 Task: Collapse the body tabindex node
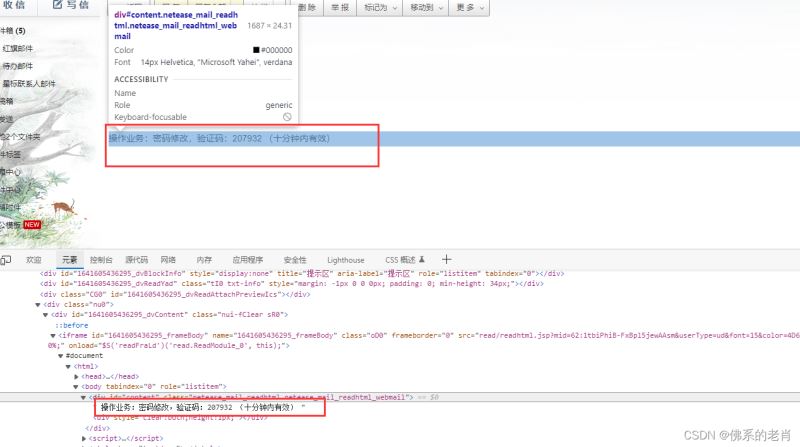(x=76, y=387)
